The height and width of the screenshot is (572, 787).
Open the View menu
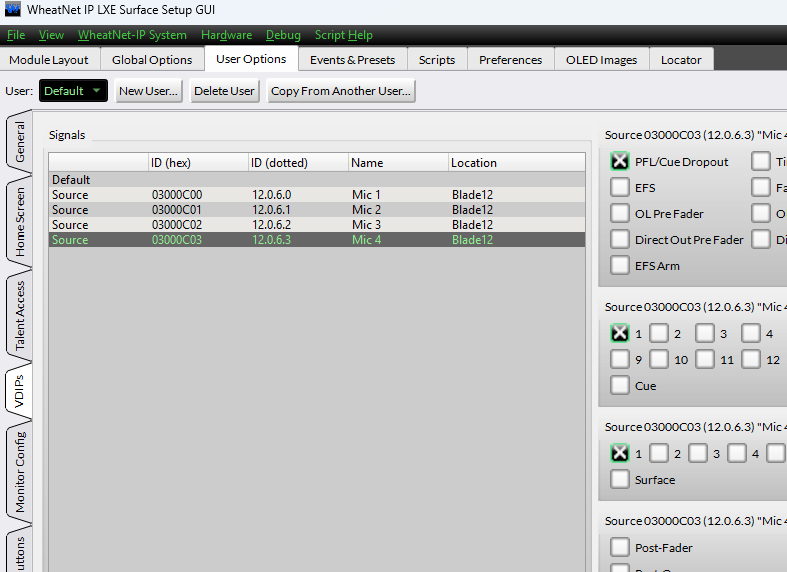point(51,35)
